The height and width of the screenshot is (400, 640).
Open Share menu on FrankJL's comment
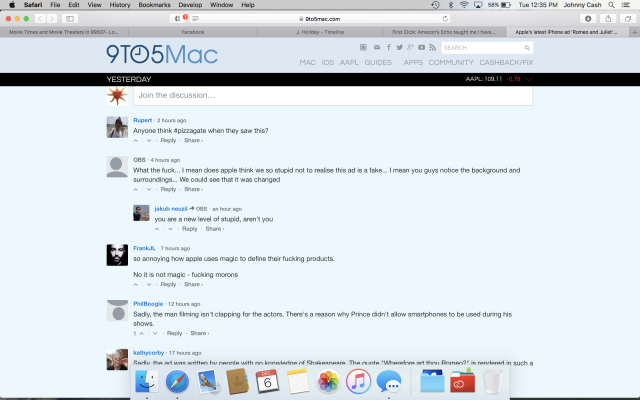pyautogui.click(x=193, y=284)
